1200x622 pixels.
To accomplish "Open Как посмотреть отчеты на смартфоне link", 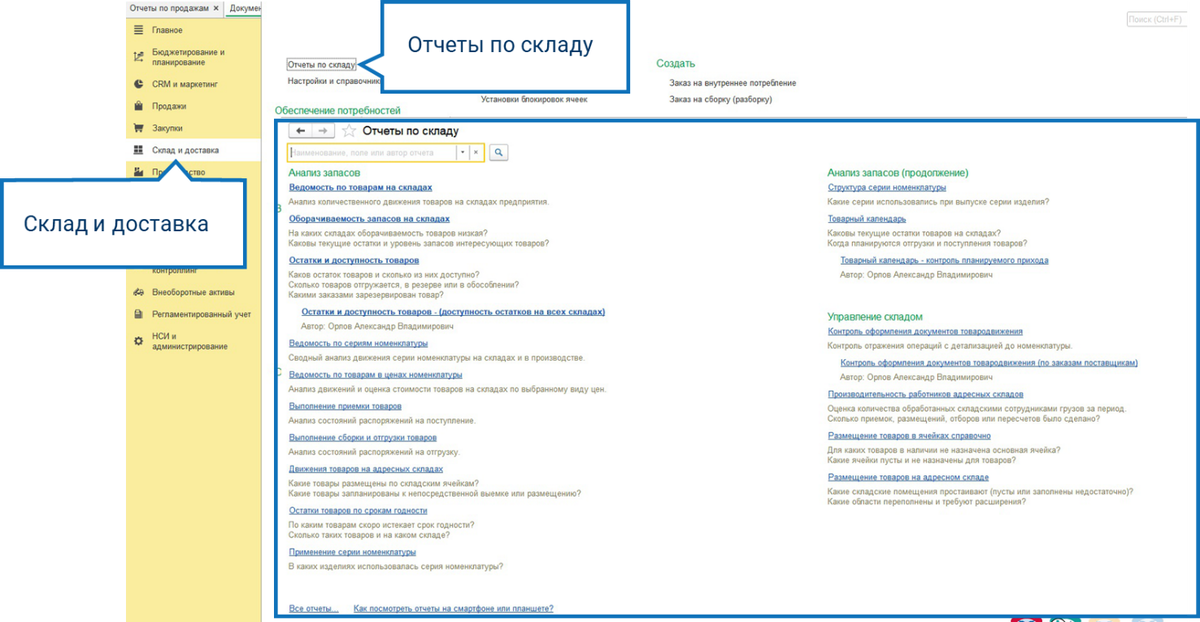I will 453,608.
